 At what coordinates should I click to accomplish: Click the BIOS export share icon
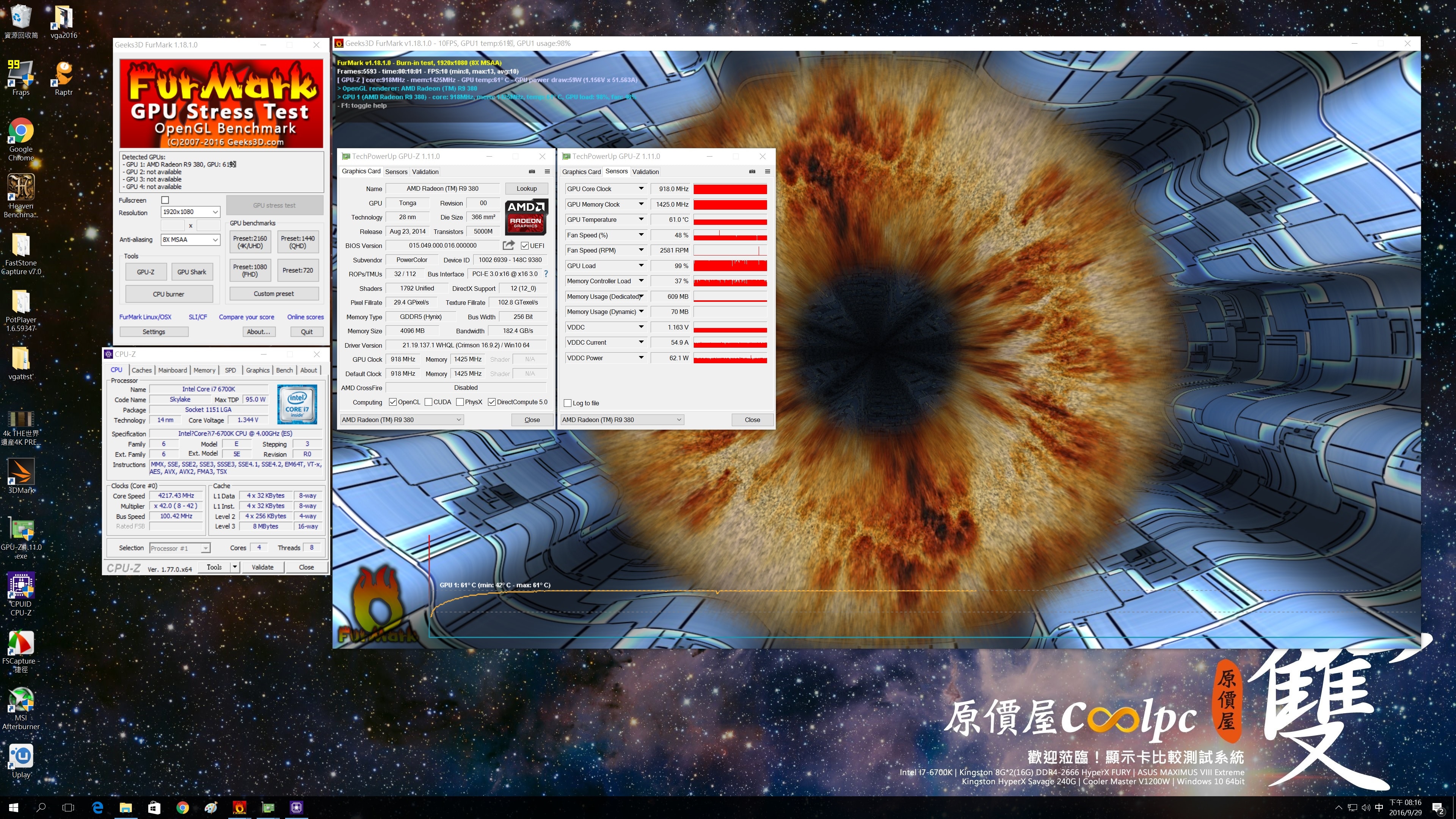point(508,245)
